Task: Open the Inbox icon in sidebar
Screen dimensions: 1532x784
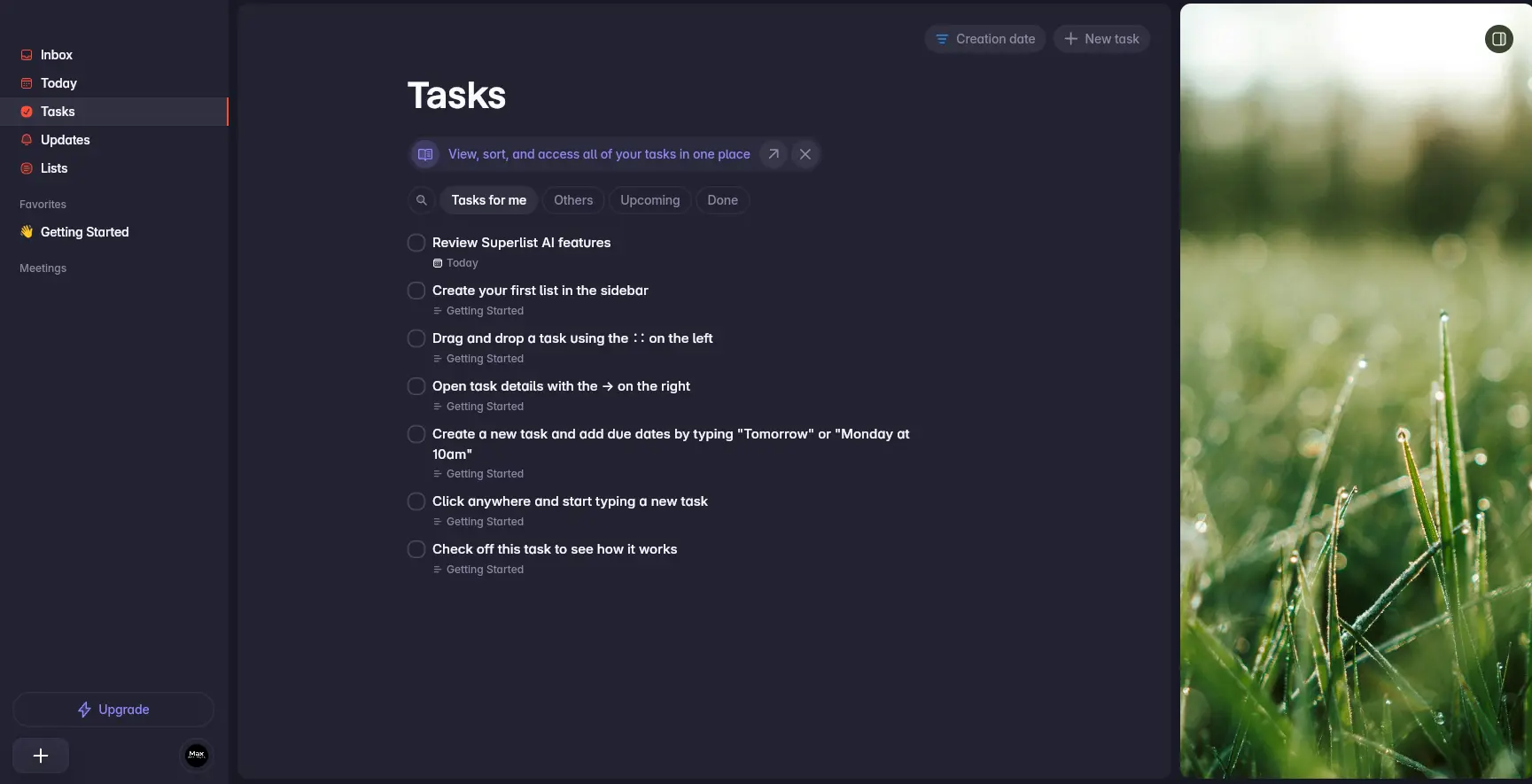Action: pos(27,55)
